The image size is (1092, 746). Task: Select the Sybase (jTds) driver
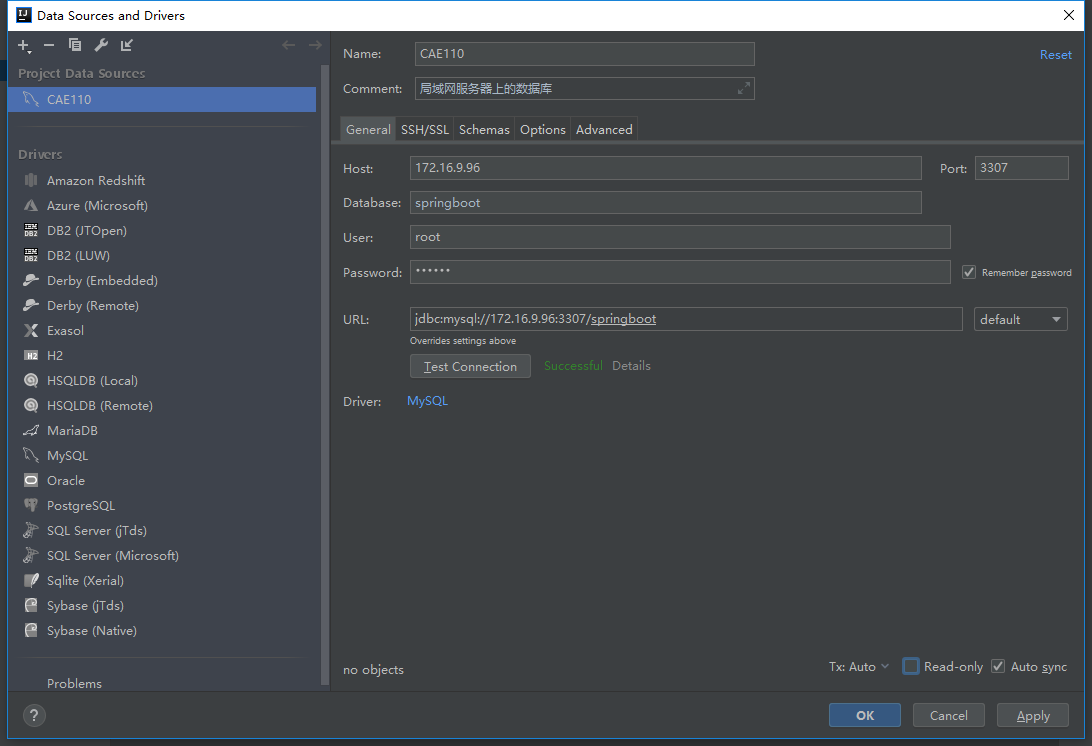click(x=162, y=606)
